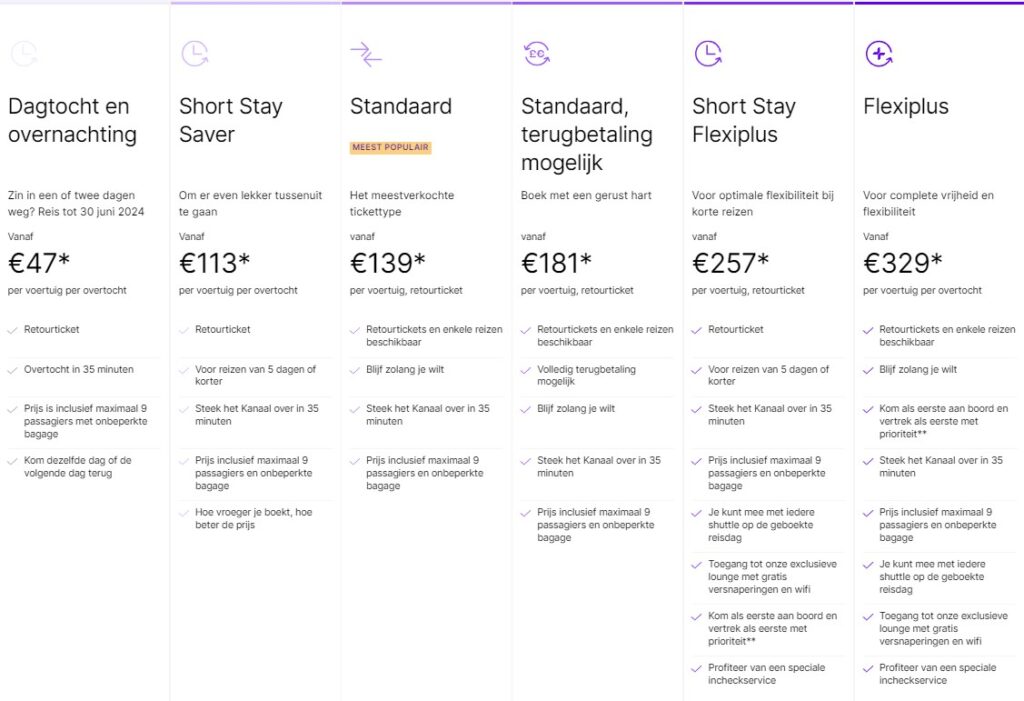
Task: Click the €139 price under Standaard
Action: (x=388, y=263)
